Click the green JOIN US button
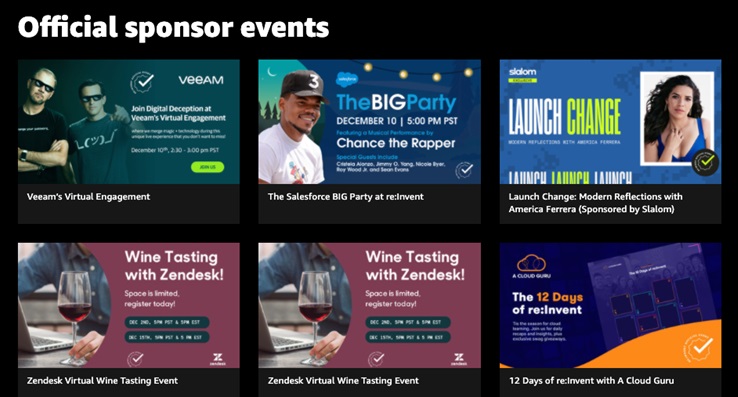 pyautogui.click(x=208, y=167)
